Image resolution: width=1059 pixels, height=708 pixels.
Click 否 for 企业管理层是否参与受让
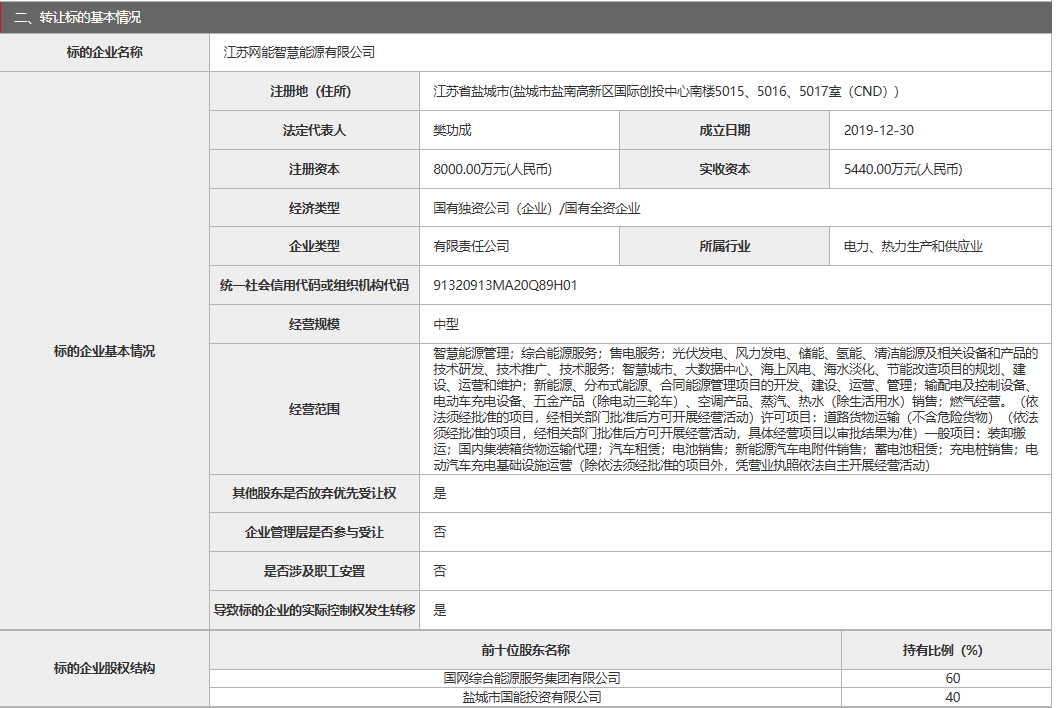pyautogui.click(x=436, y=532)
